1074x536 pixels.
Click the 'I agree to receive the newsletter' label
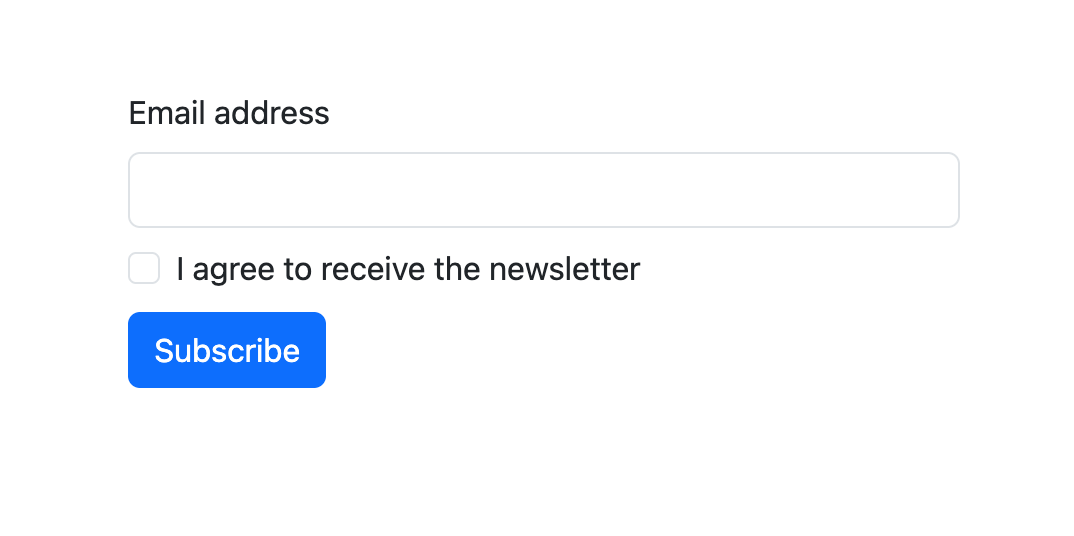(x=407, y=269)
